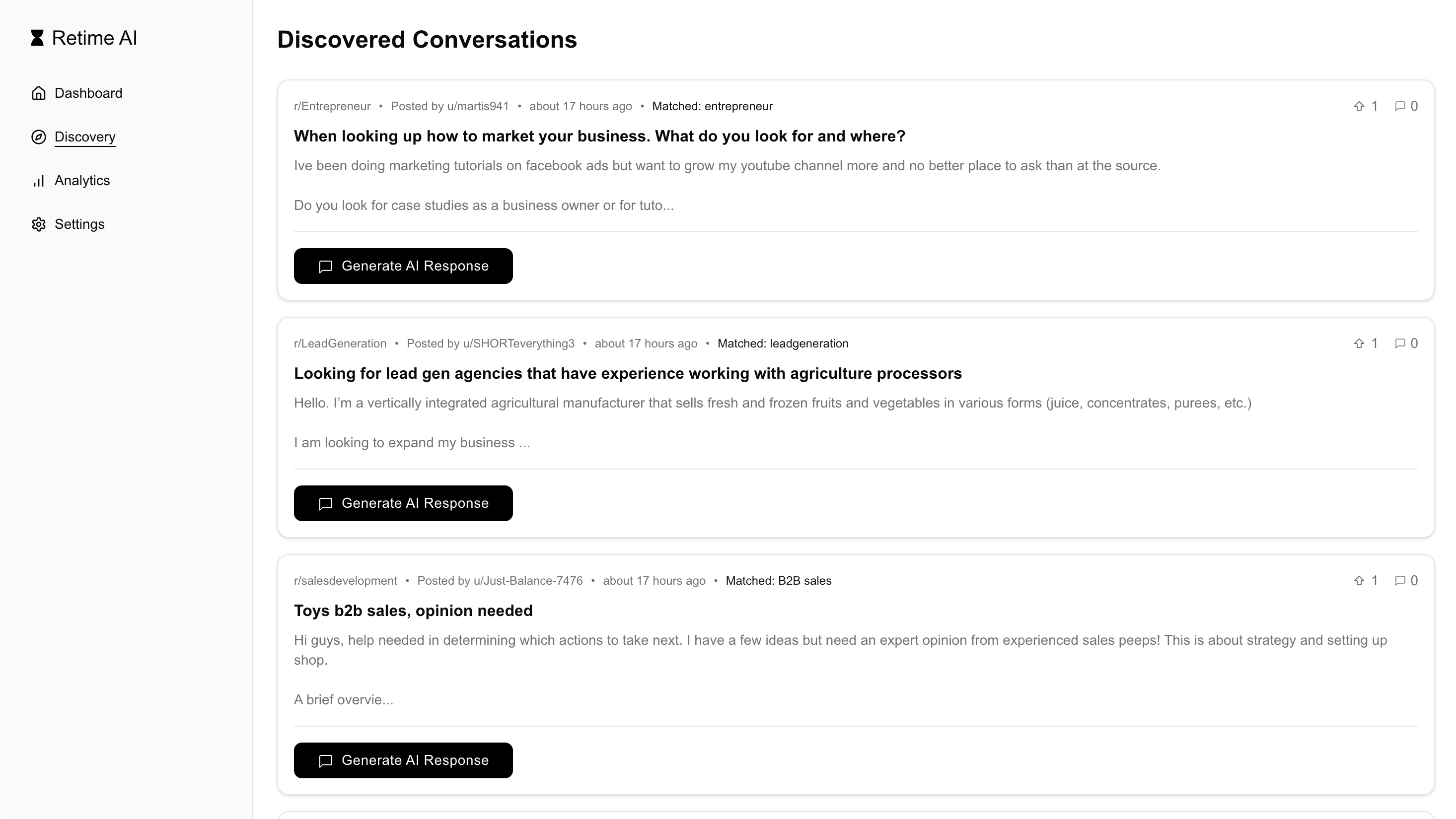This screenshot has width=1456, height=819.
Task: Go to the Analytics section
Action: coord(82,181)
